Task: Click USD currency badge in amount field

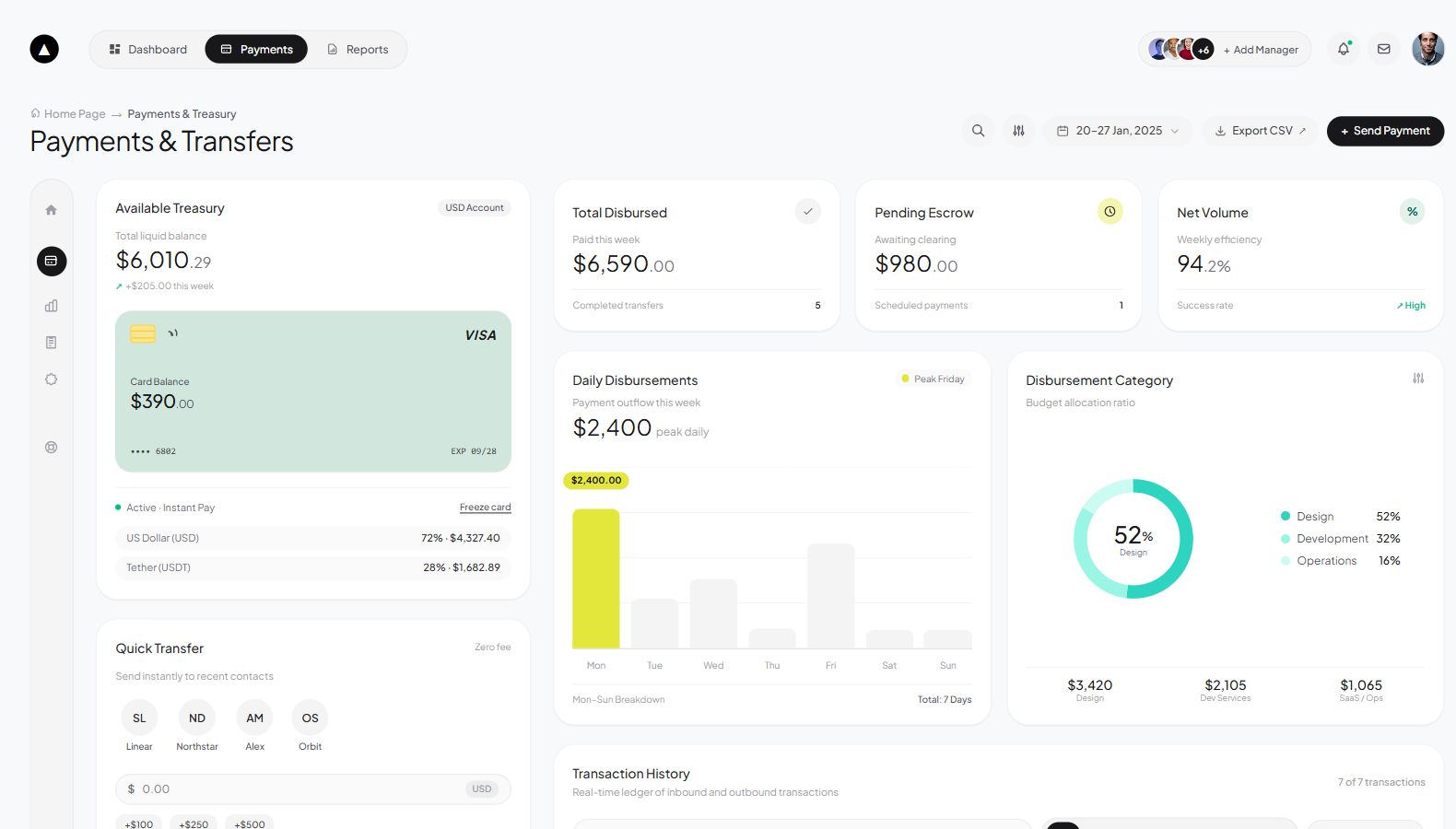Action: (x=482, y=789)
